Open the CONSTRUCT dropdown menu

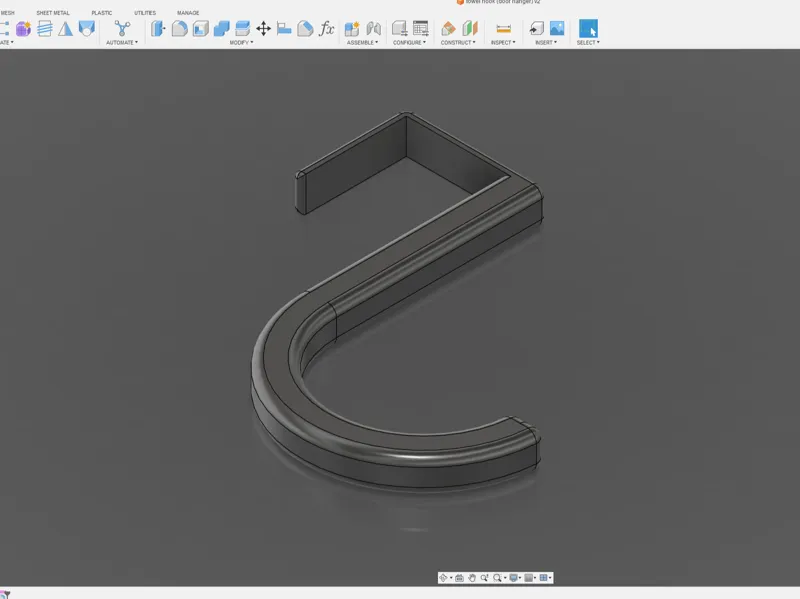(458, 42)
